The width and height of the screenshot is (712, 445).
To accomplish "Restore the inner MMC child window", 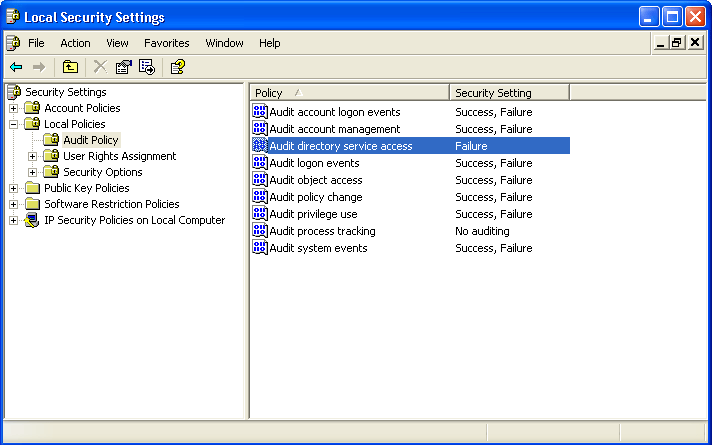I will pyautogui.click(x=677, y=43).
